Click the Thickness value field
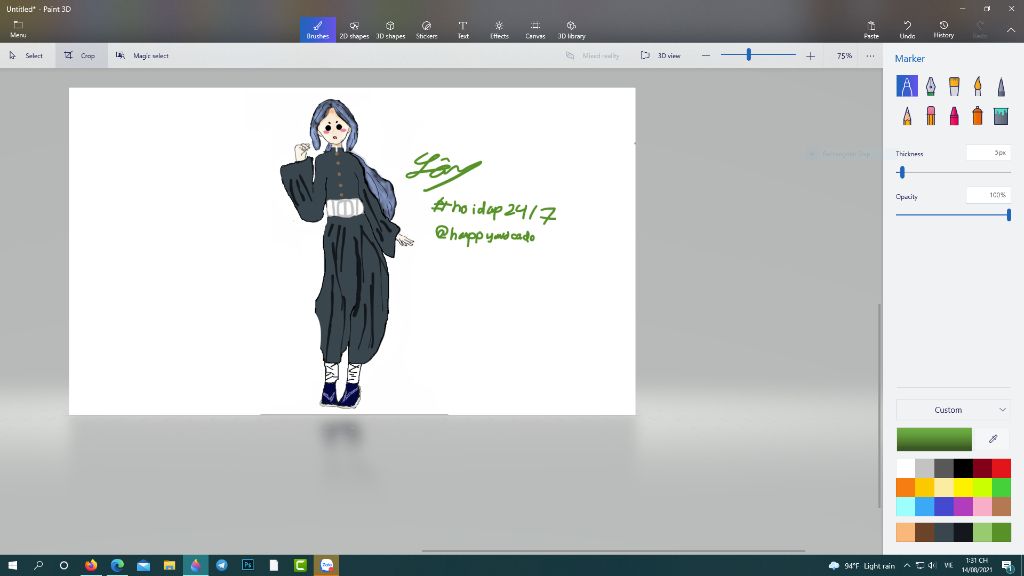Image resolution: width=1024 pixels, height=576 pixels. [x=989, y=153]
